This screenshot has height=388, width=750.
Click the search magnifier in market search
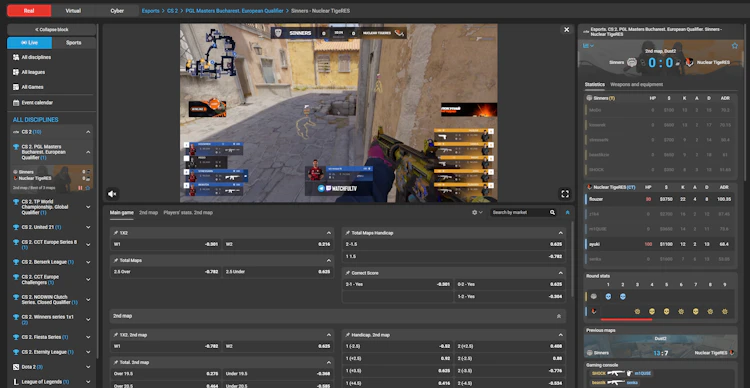click(552, 212)
